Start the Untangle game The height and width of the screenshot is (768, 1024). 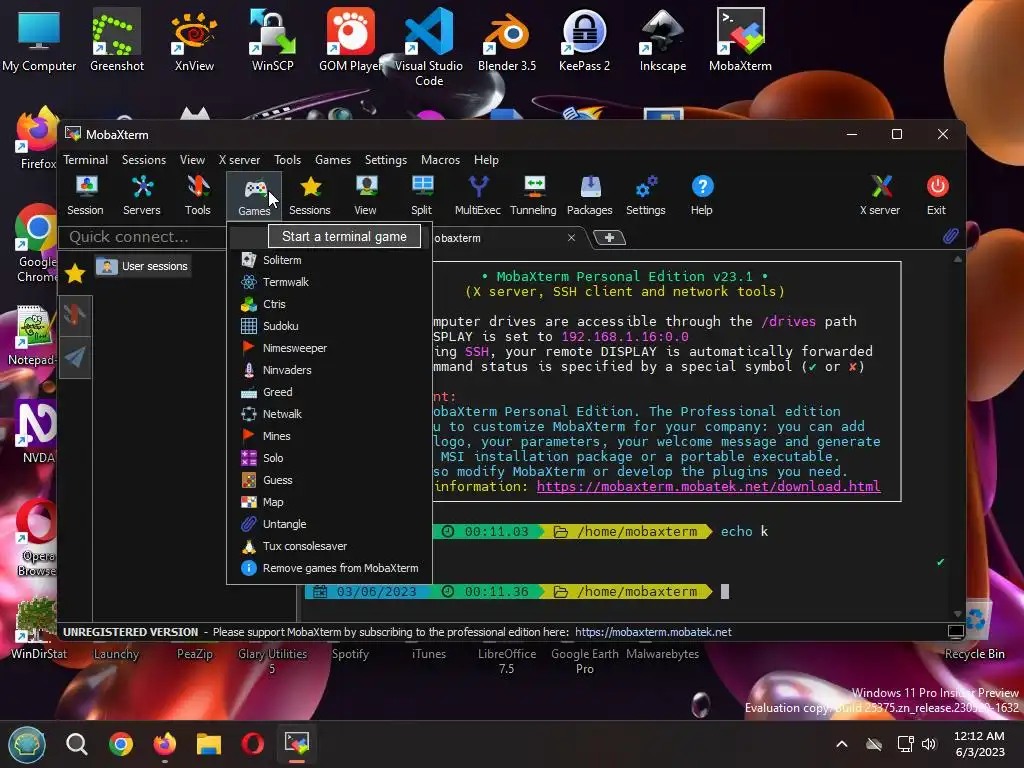[x=330, y=524]
